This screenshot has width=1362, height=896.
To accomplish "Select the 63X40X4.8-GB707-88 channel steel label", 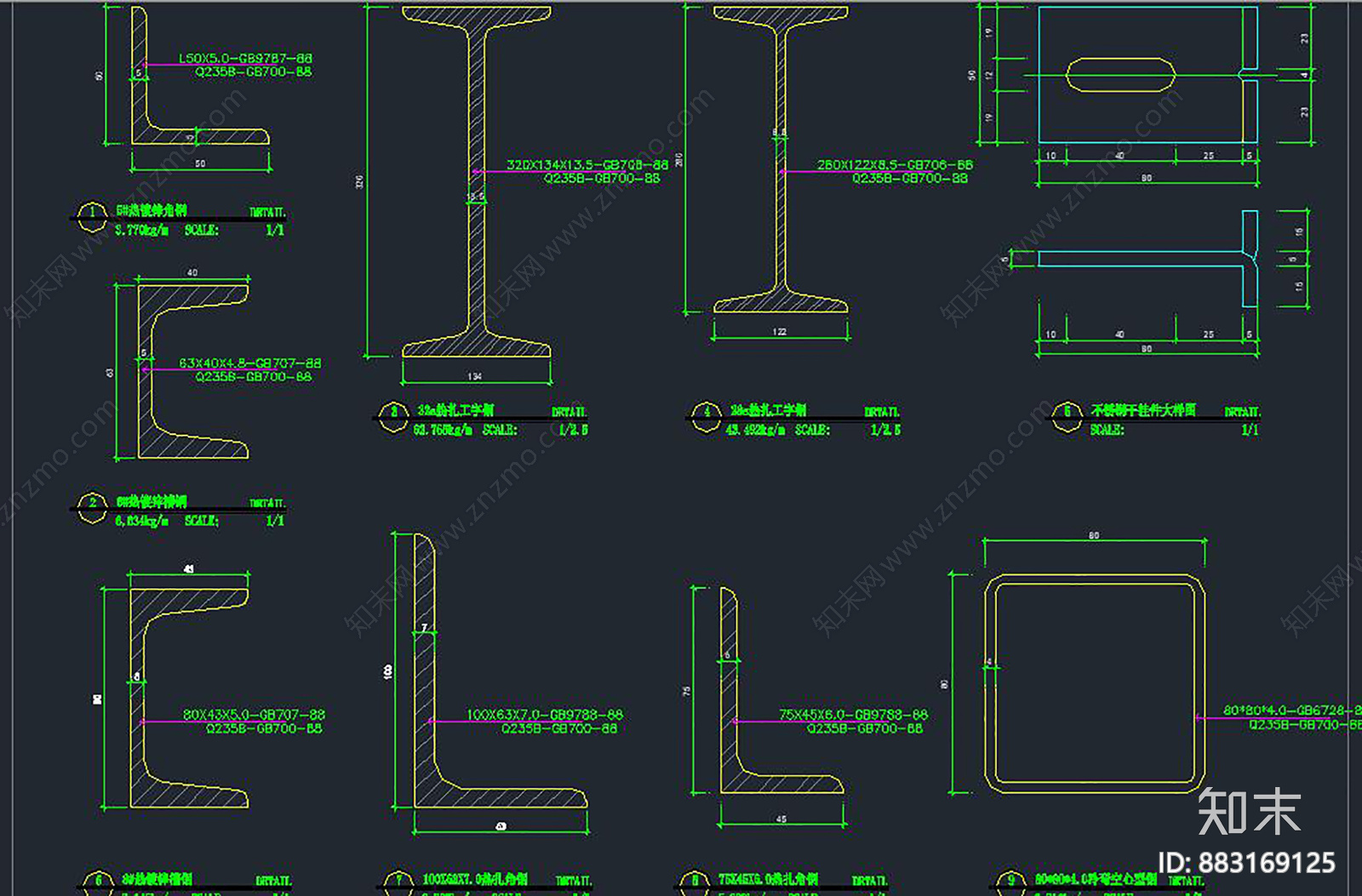I will click(x=250, y=362).
